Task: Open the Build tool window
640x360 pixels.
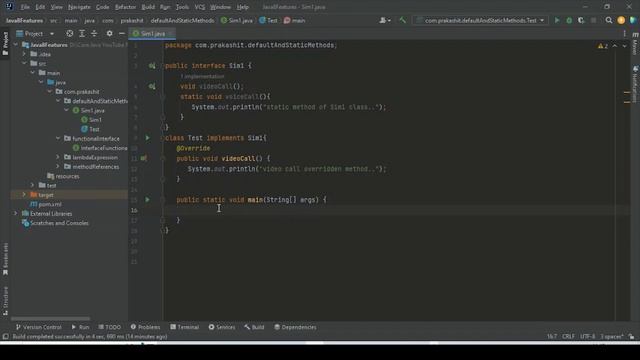Action: pyautogui.click(x=254, y=327)
